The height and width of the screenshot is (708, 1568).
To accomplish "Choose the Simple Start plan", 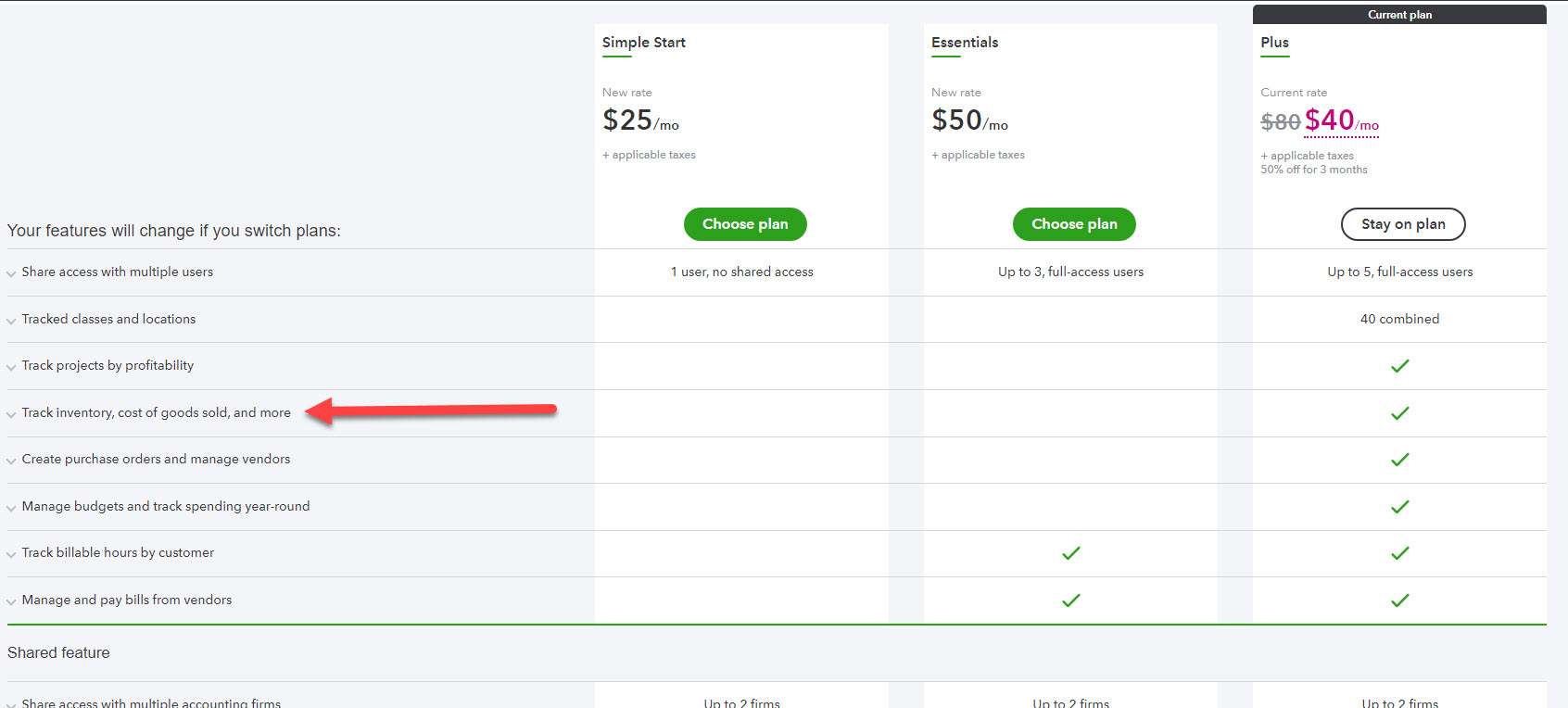I will coord(745,224).
